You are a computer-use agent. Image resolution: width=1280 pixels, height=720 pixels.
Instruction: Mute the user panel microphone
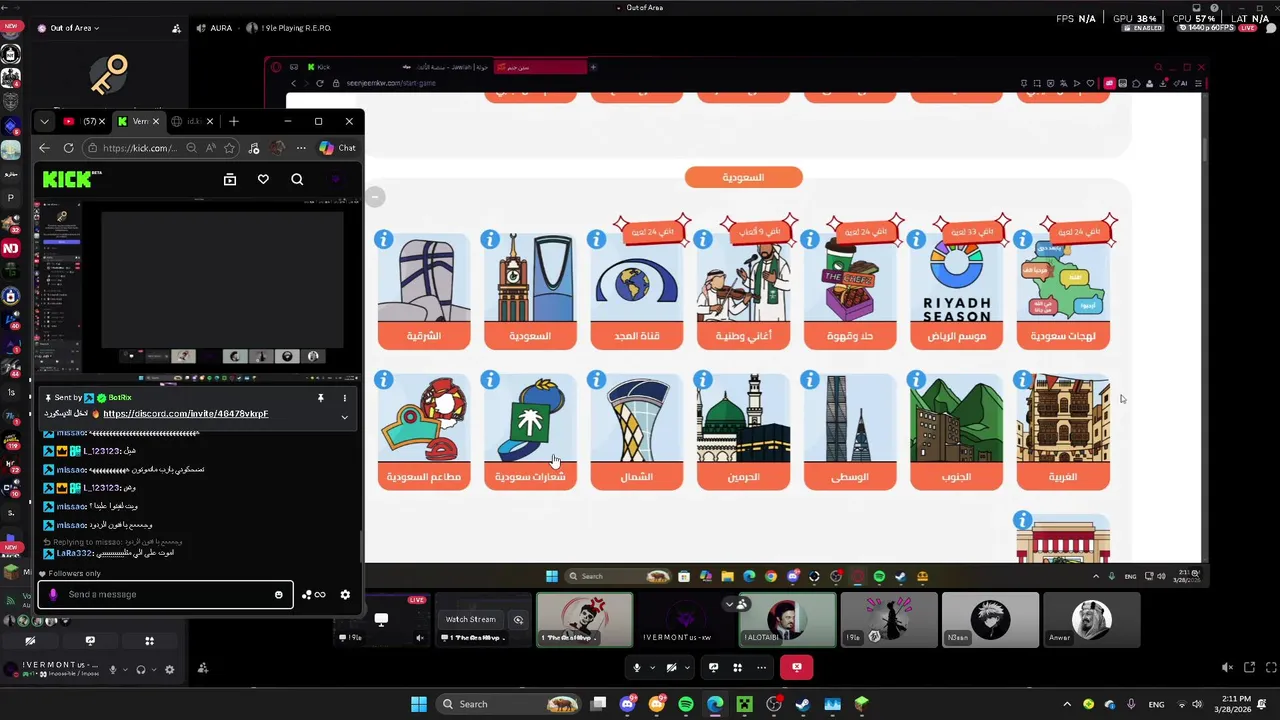[x=113, y=669]
